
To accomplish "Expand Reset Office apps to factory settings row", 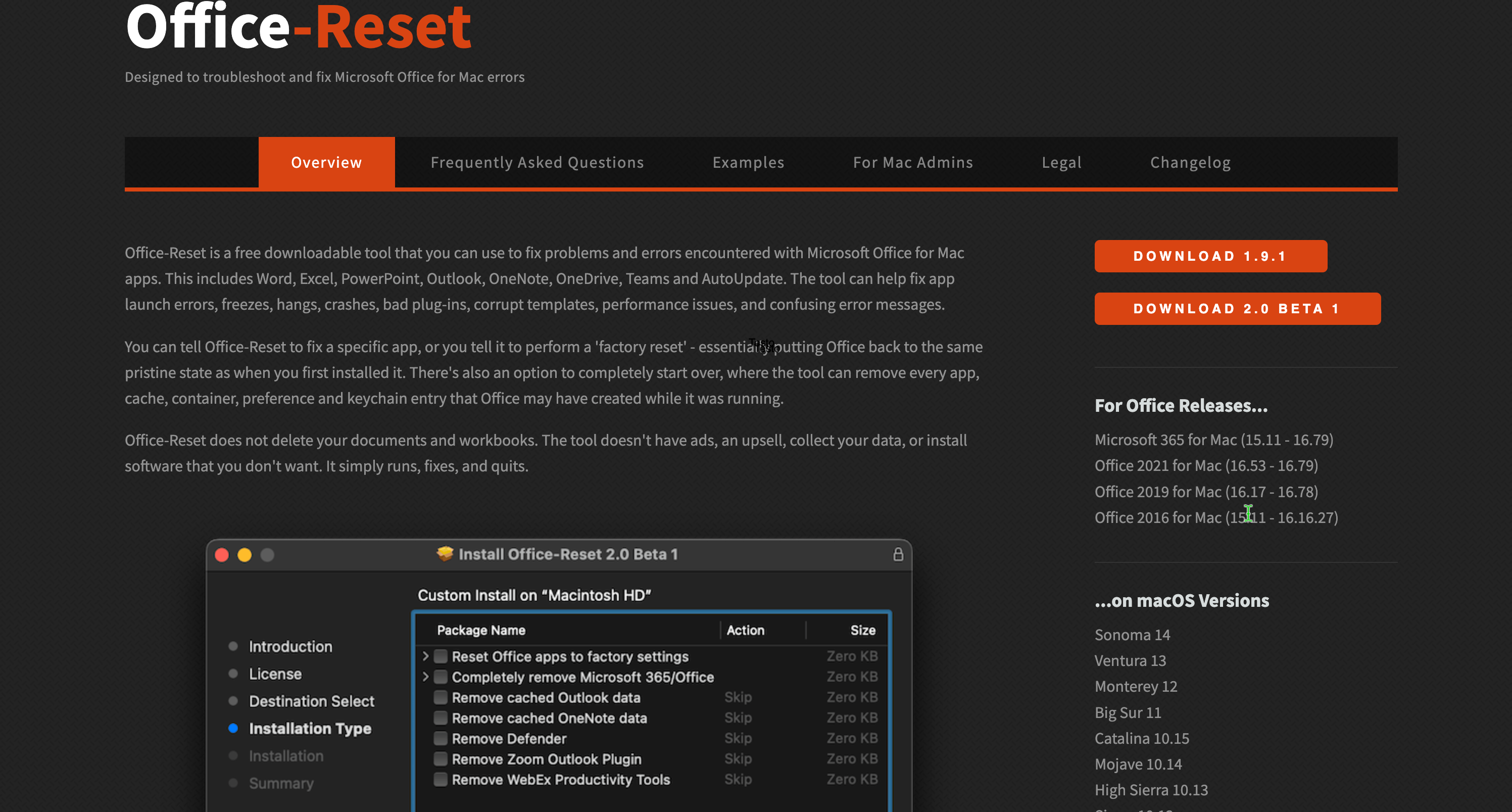I will [425, 656].
